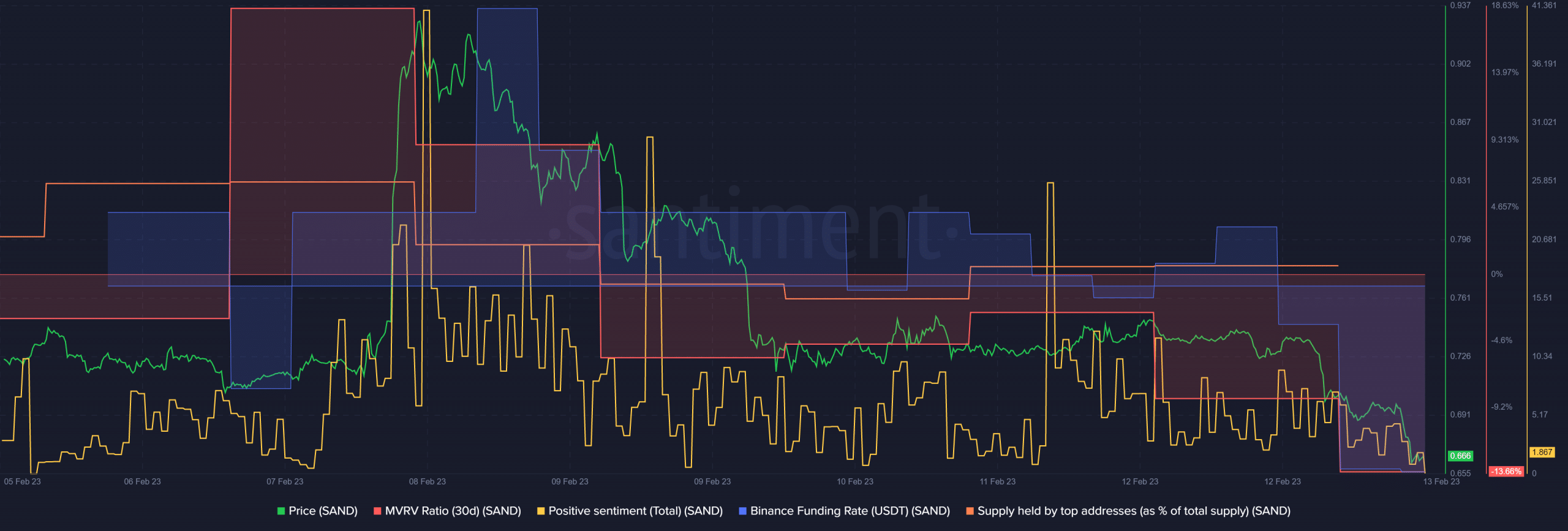The height and width of the screenshot is (531, 1568).
Task: Click the 9.313% MVRV axis value
Action: tap(1505, 140)
